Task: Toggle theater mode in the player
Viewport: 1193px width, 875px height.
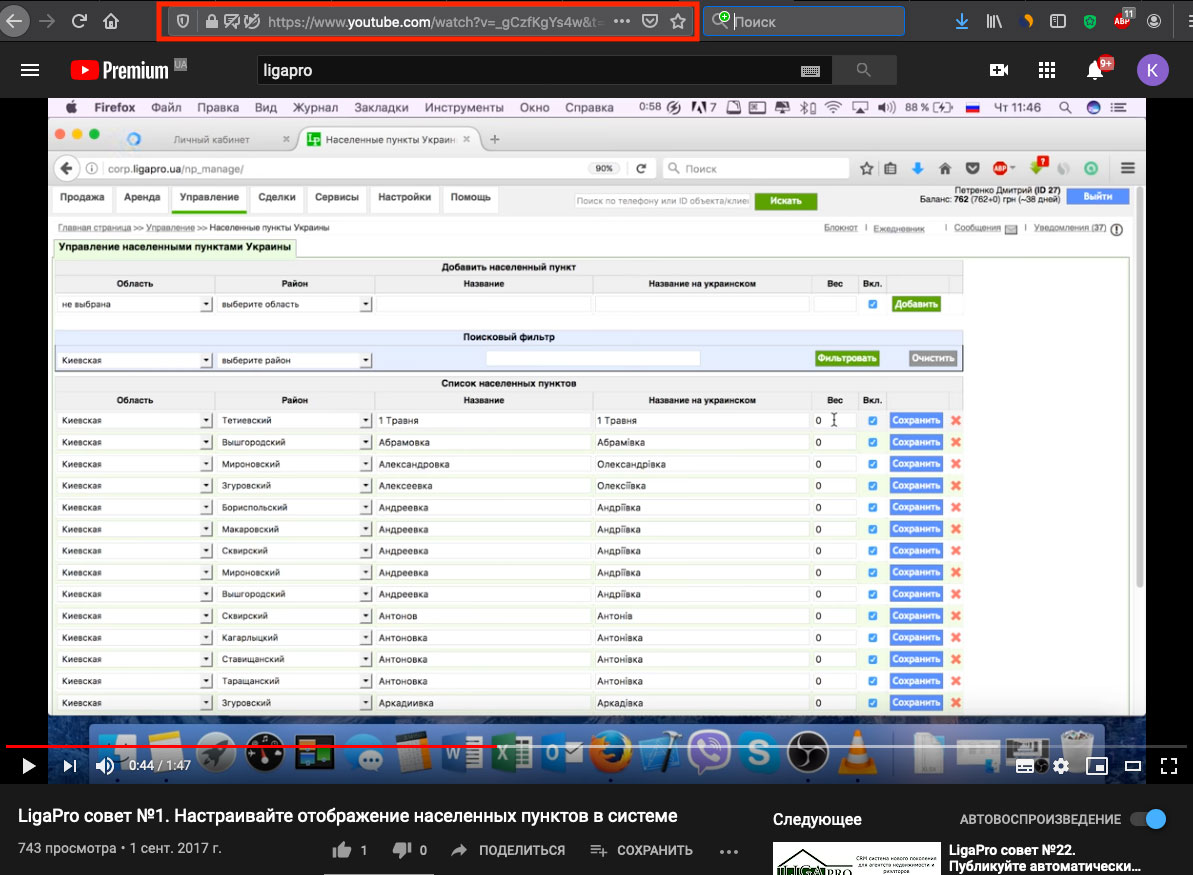Action: [1133, 766]
